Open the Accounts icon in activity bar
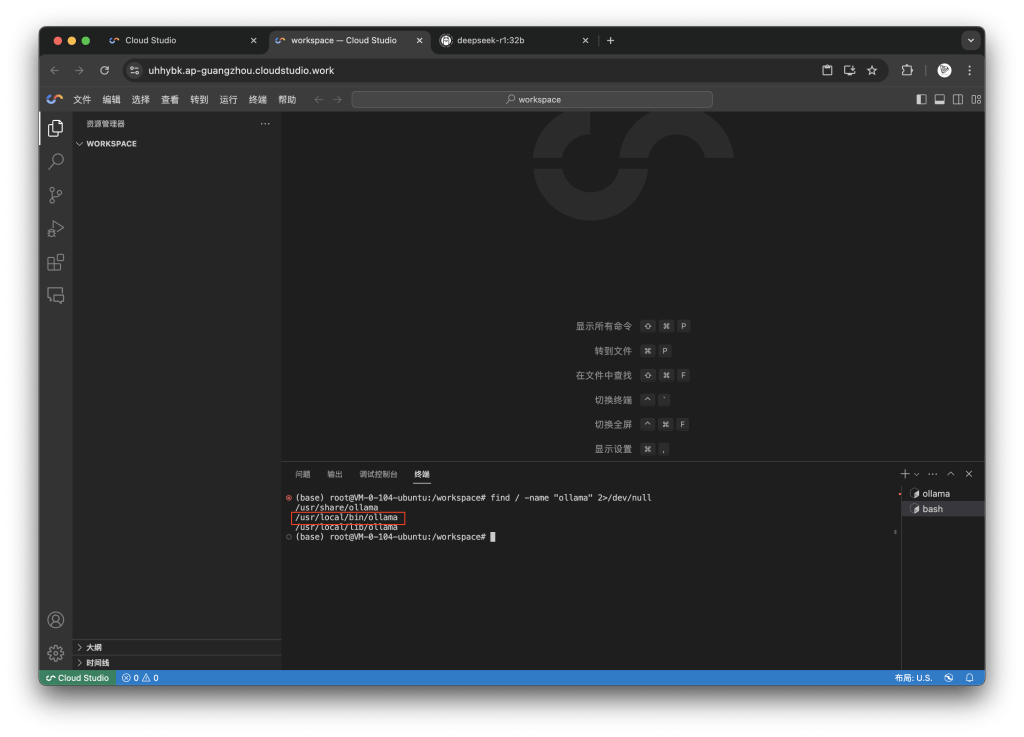Viewport: 1024px width, 737px height. pos(56,619)
